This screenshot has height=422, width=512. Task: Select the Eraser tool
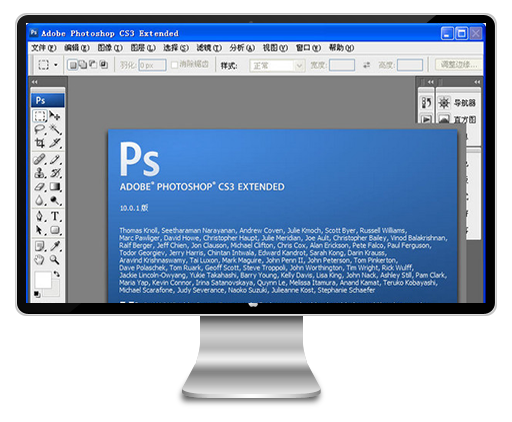pyautogui.click(x=40, y=187)
